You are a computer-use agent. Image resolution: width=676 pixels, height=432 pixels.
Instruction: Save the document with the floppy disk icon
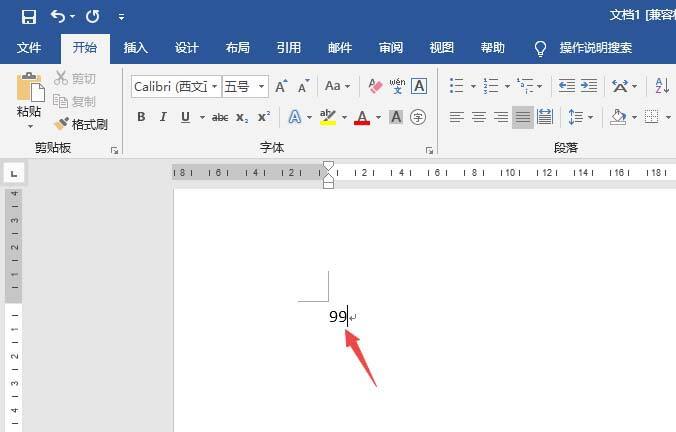click(29, 17)
